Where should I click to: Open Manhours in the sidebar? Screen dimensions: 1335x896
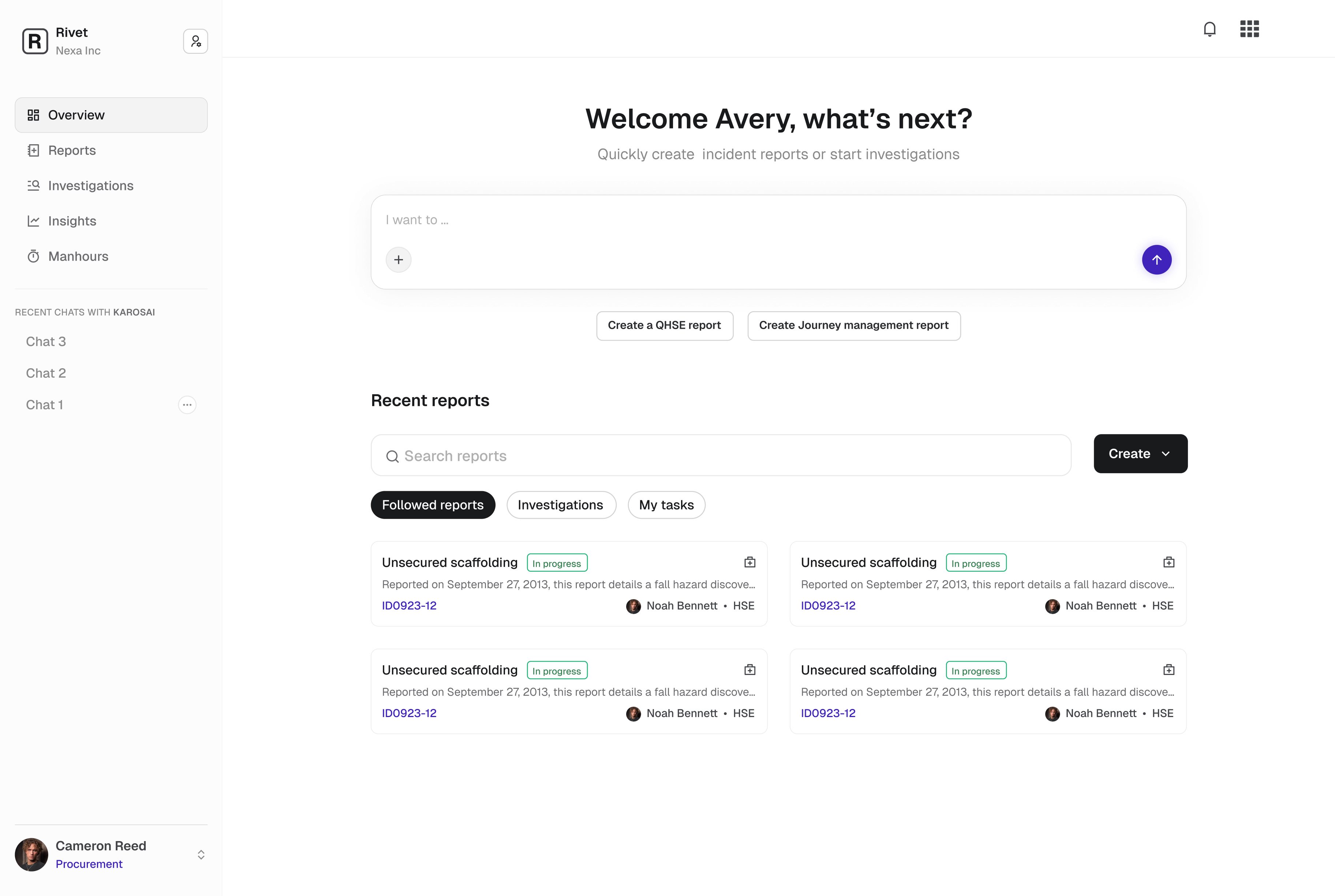tap(111, 257)
